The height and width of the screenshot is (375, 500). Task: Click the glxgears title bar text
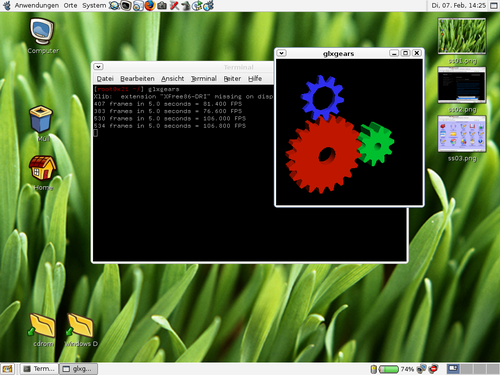tap(338, 53)
